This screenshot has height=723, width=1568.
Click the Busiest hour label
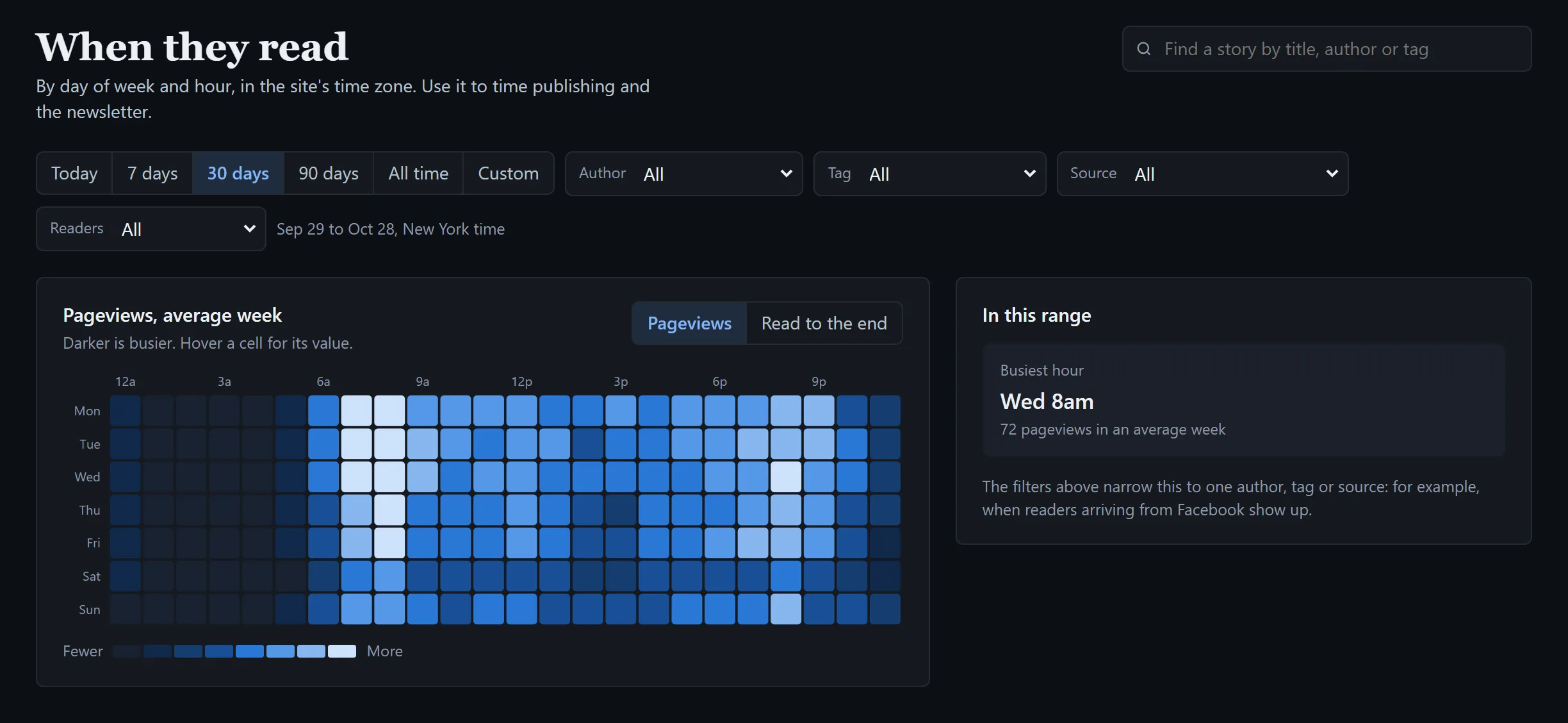pos(1042,370)
